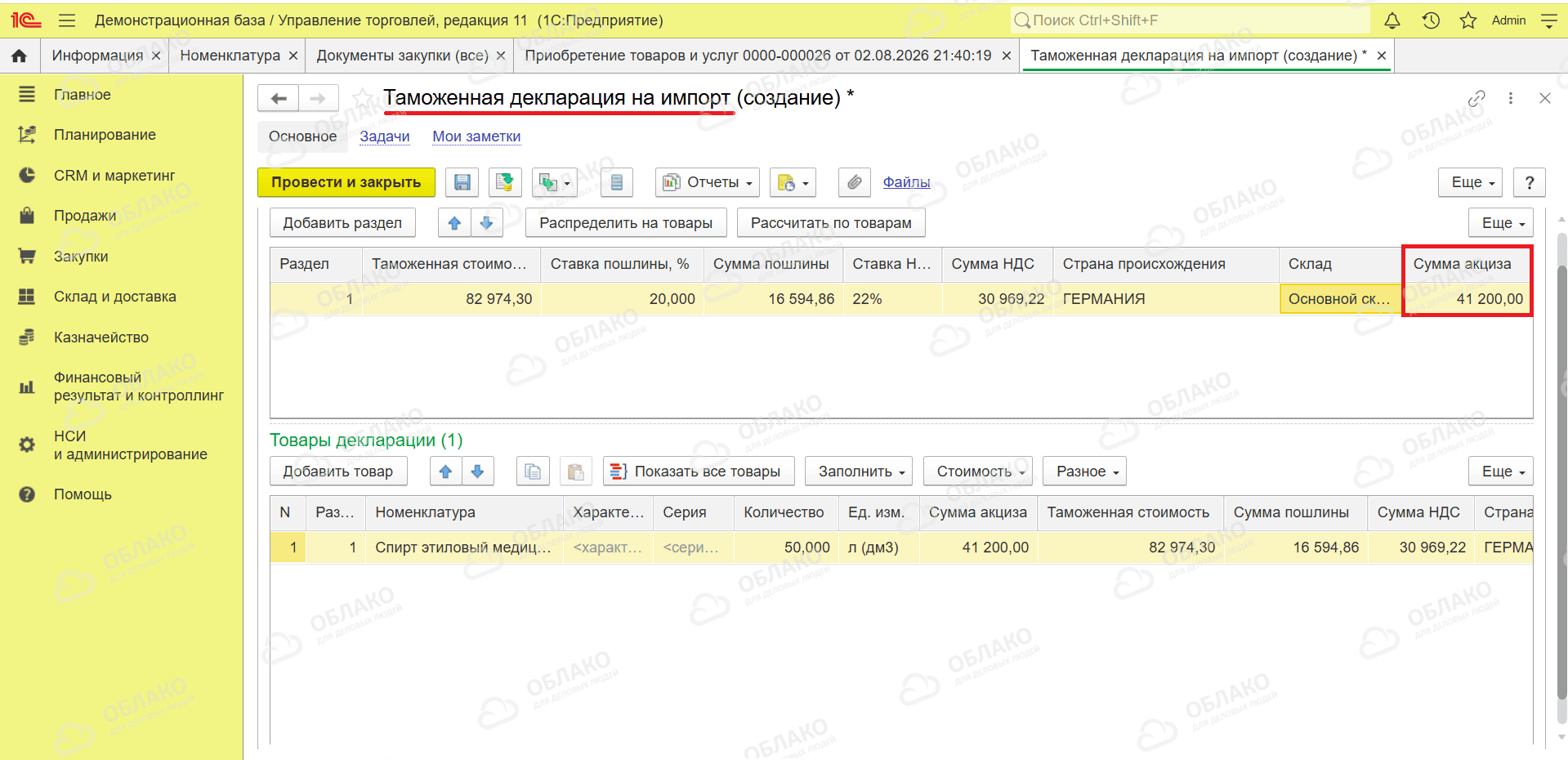1568x760 pixels.
Task: Move the section down in the sections table
Action: (487, 223)
